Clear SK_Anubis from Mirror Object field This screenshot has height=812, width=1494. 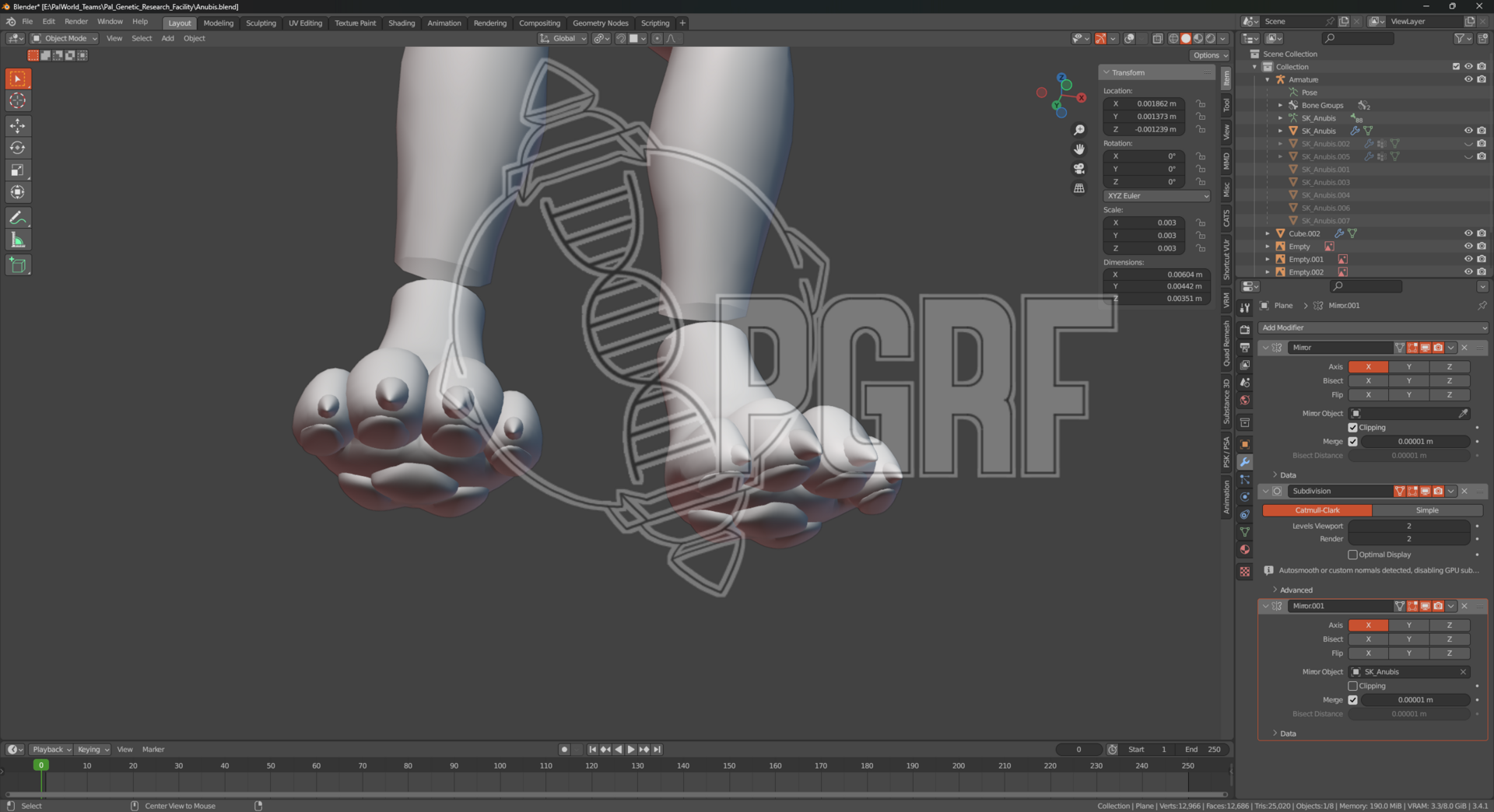pyautogui.click(x=1463, y=672)
